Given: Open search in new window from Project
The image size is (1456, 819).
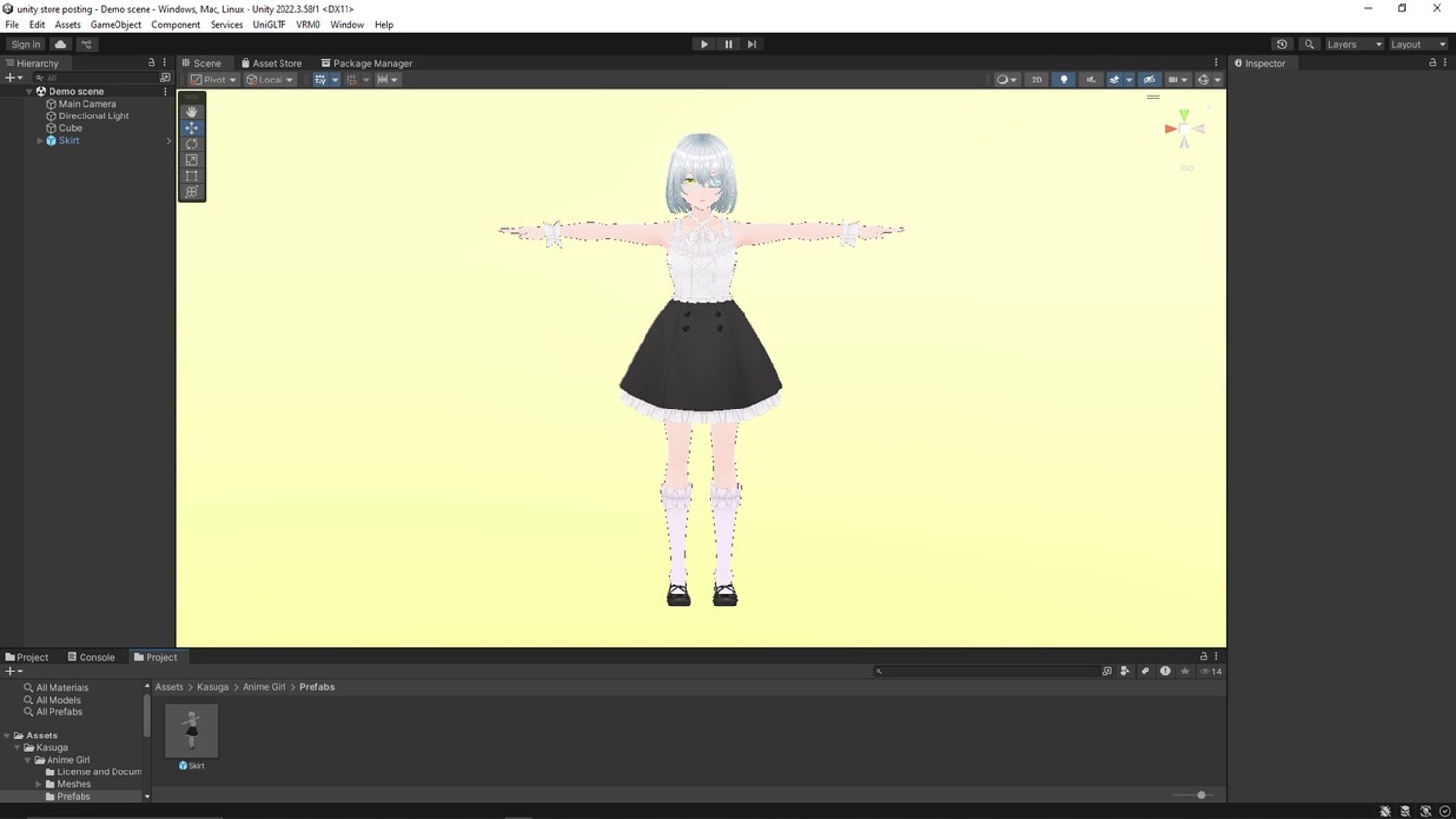Looking at the screenshot, I should 1107,672.
